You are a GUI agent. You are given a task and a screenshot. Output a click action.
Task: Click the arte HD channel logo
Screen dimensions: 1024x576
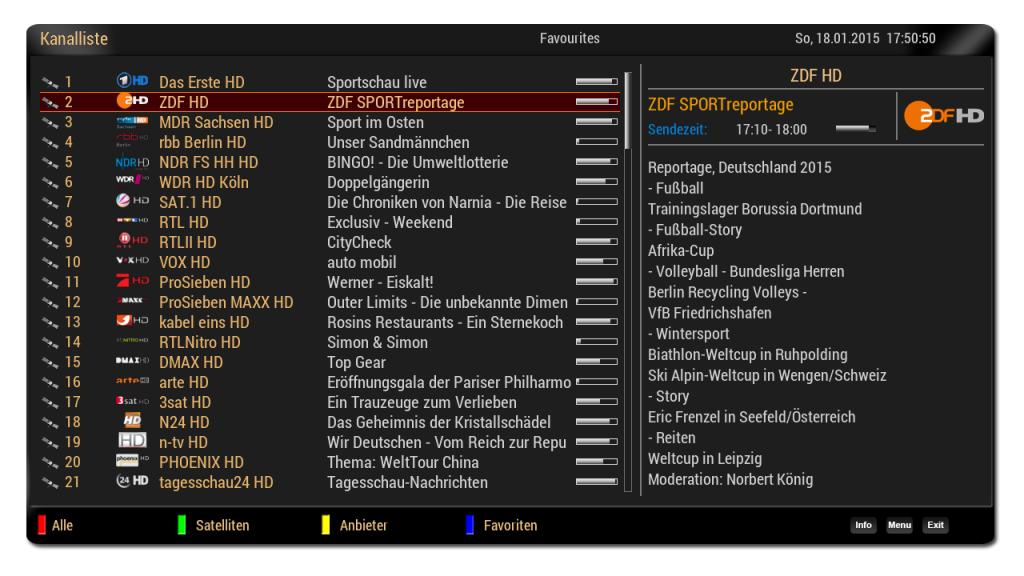132,381
